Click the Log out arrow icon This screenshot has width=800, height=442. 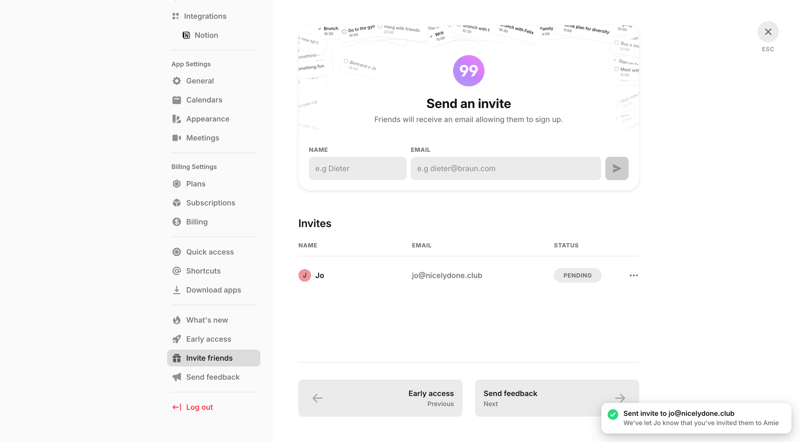click(177, 407)
